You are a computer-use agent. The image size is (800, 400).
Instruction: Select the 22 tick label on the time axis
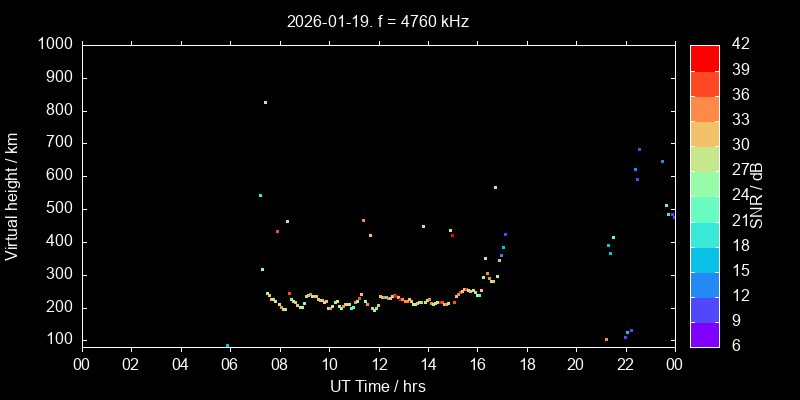click(625, 364)
